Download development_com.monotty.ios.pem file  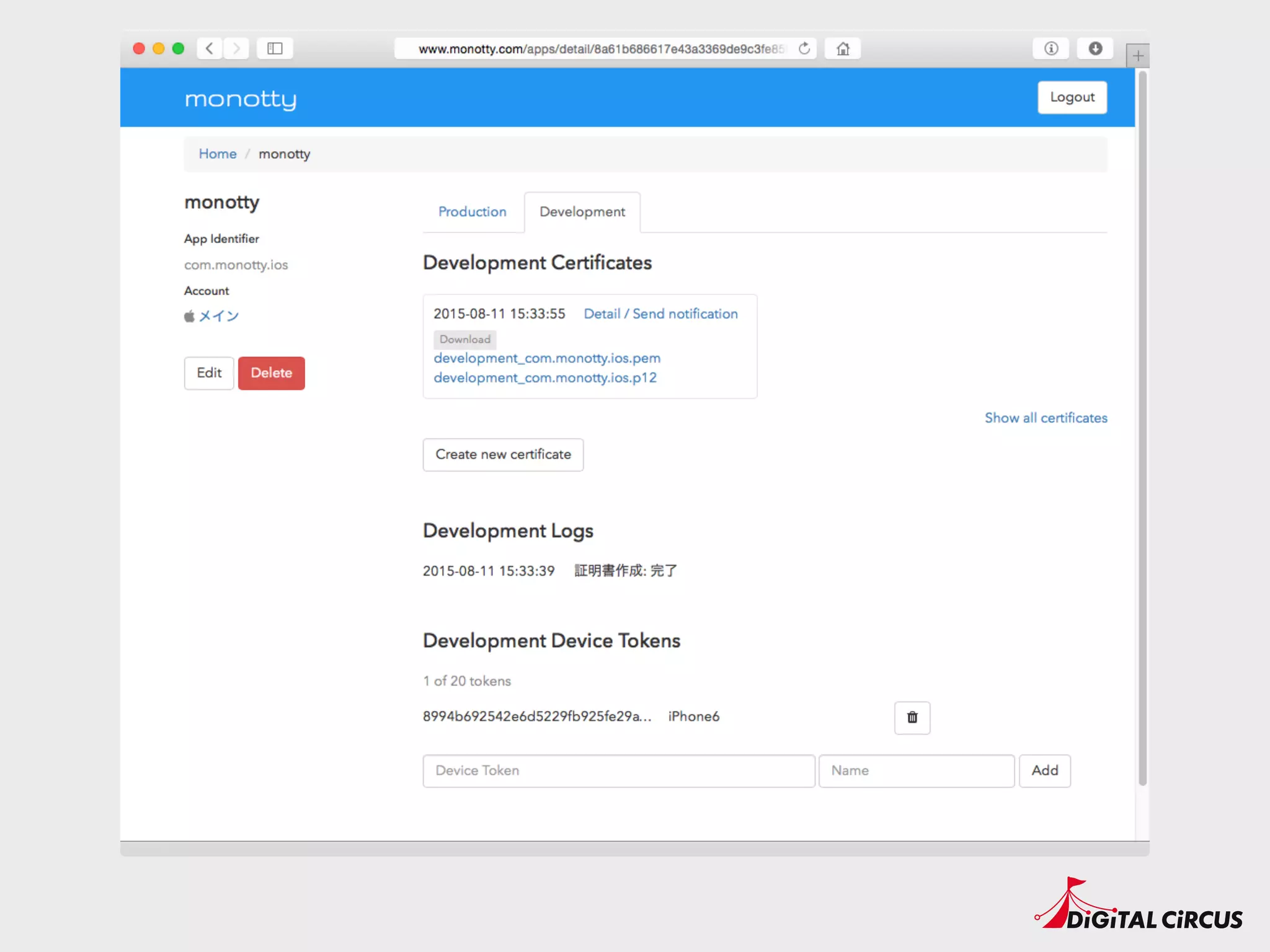546,358
